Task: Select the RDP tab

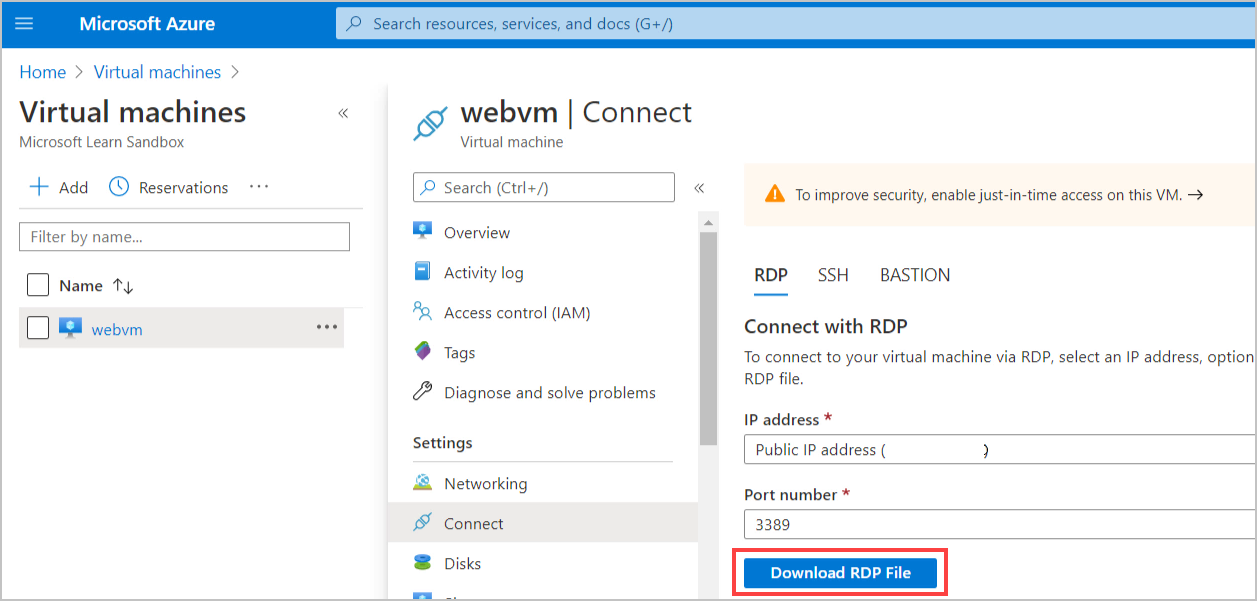Action: tap(771, 275)
